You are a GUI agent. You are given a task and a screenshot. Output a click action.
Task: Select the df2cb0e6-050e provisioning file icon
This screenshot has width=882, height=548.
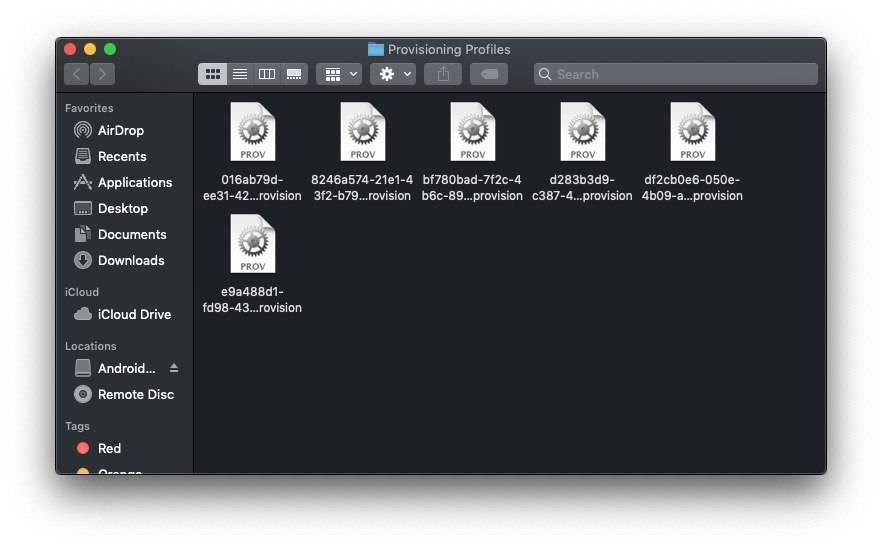(x=692, y=132)
